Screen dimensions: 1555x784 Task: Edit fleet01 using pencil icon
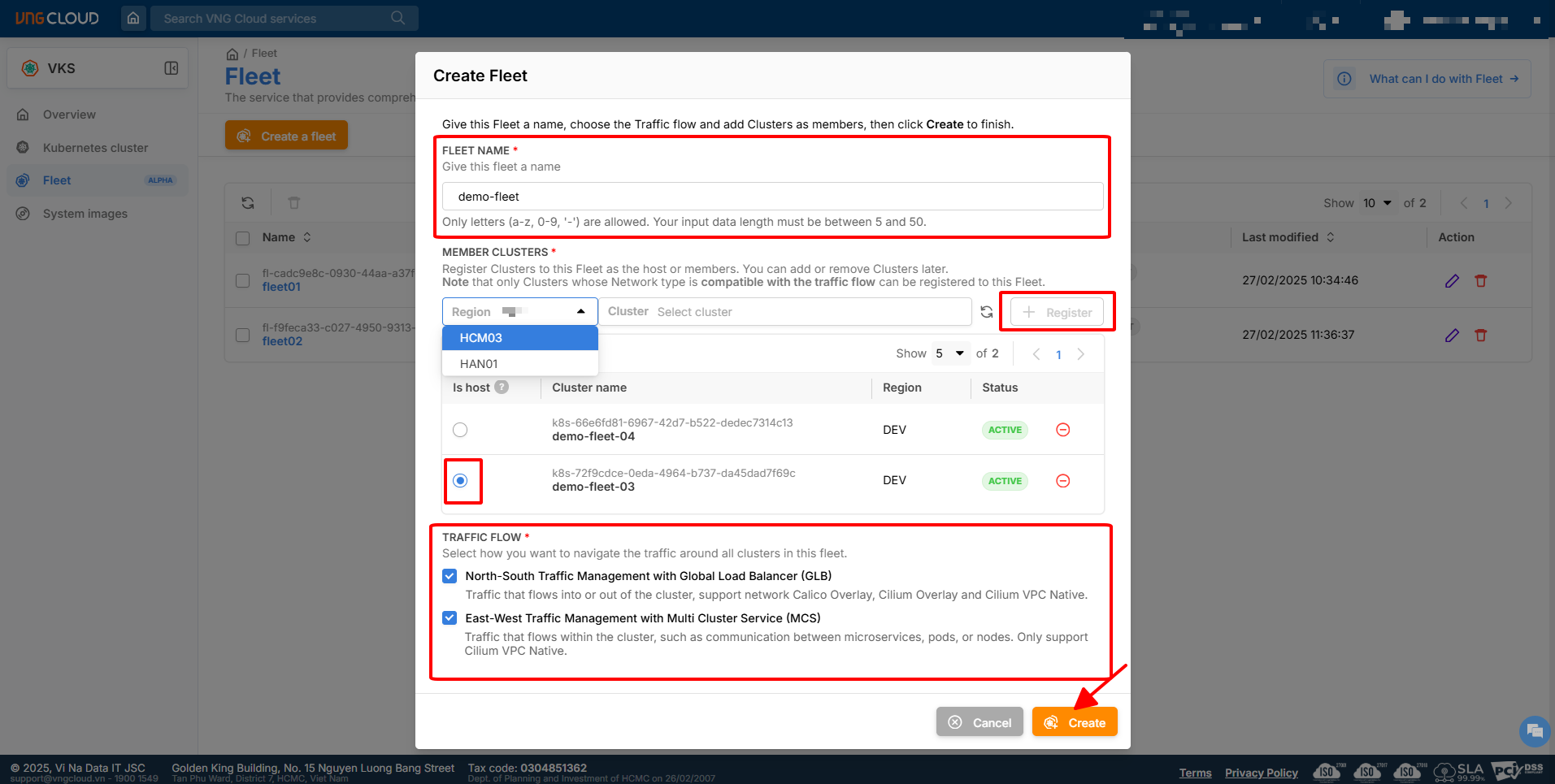1452,281
